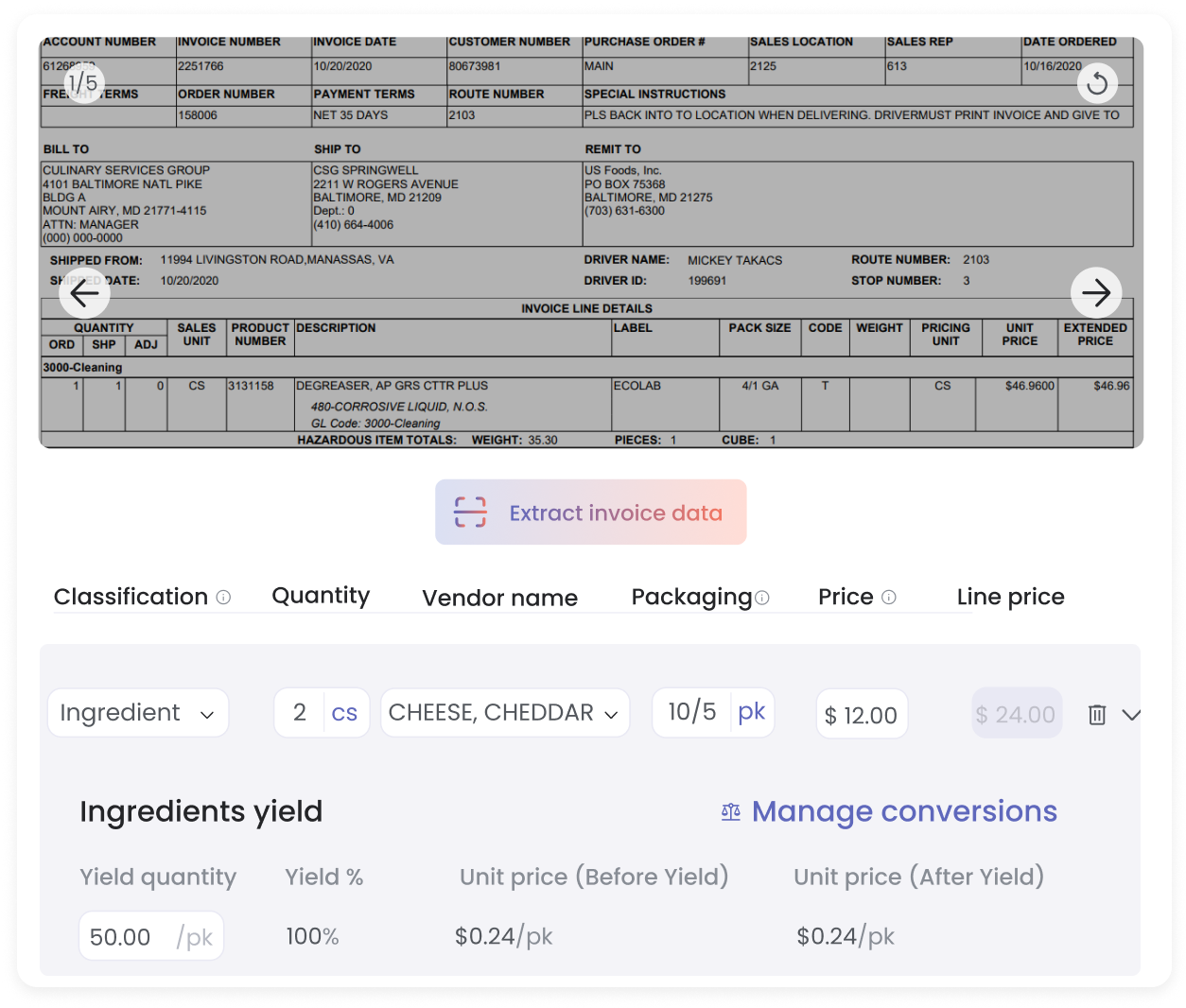Click the Extract invoice data button
This screenshot has width=1186, height=1008.
click(591, 513)
